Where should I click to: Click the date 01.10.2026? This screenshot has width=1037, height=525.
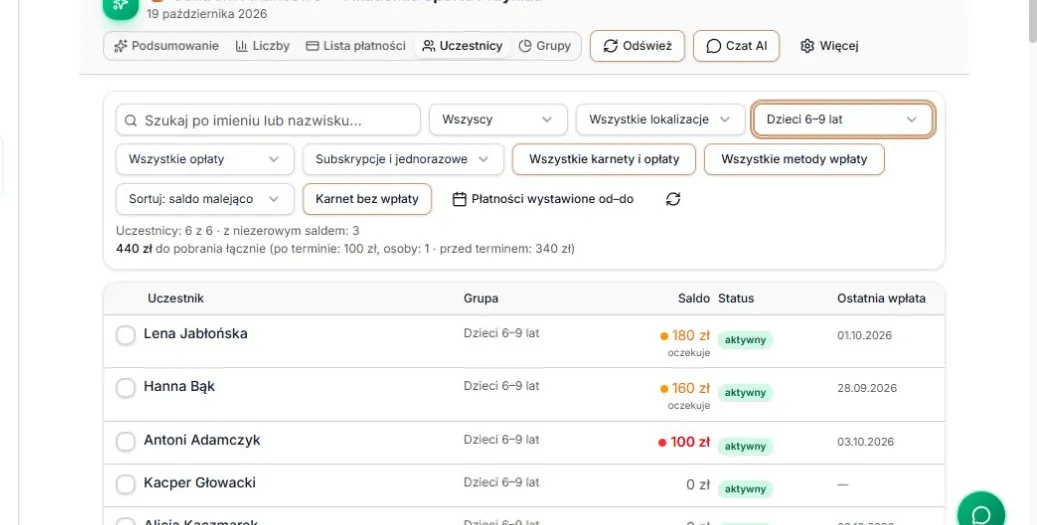[x=864, y=335]
